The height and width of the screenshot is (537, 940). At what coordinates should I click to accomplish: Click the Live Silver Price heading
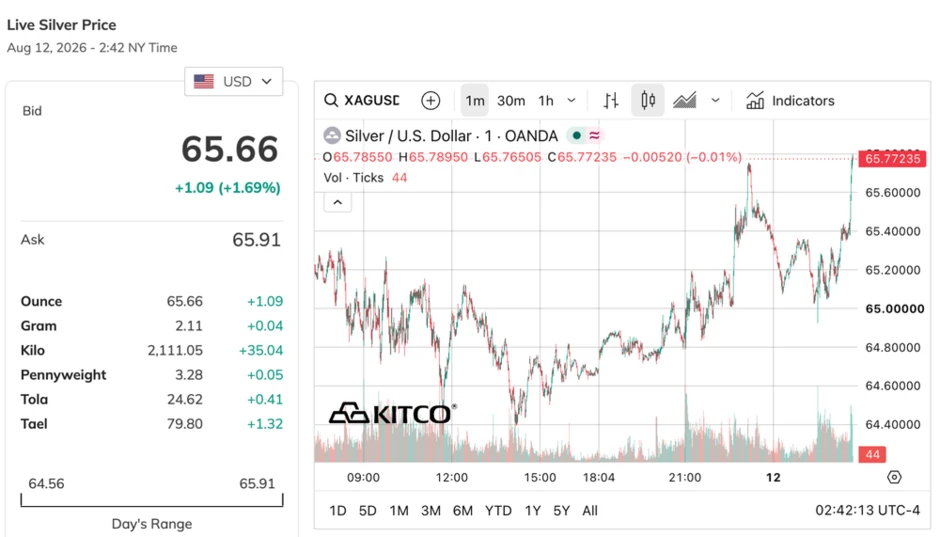pos(62,25)
